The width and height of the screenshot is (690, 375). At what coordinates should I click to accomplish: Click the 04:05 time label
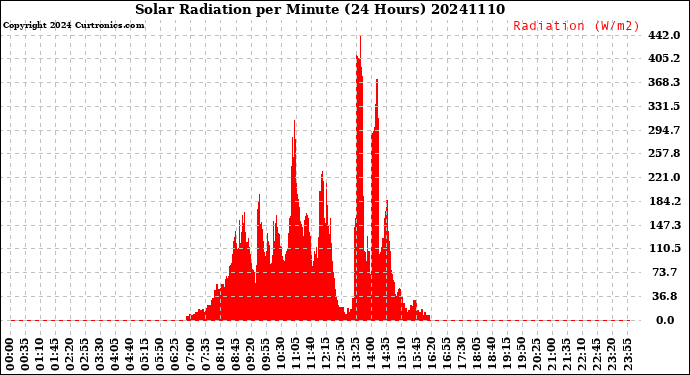(115, 355)
